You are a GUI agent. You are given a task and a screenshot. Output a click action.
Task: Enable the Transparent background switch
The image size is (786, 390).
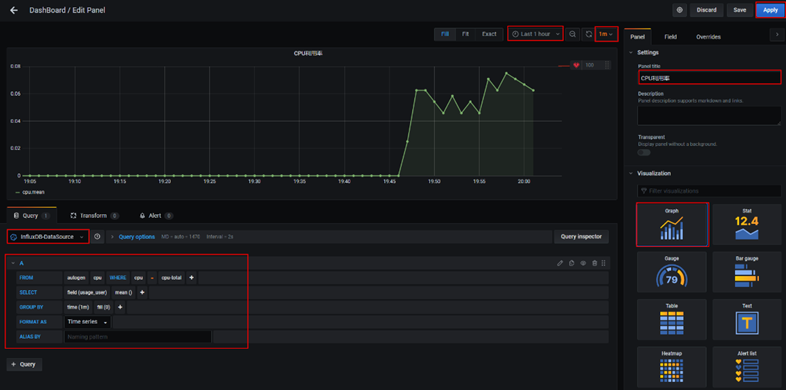tap(644, 152)
